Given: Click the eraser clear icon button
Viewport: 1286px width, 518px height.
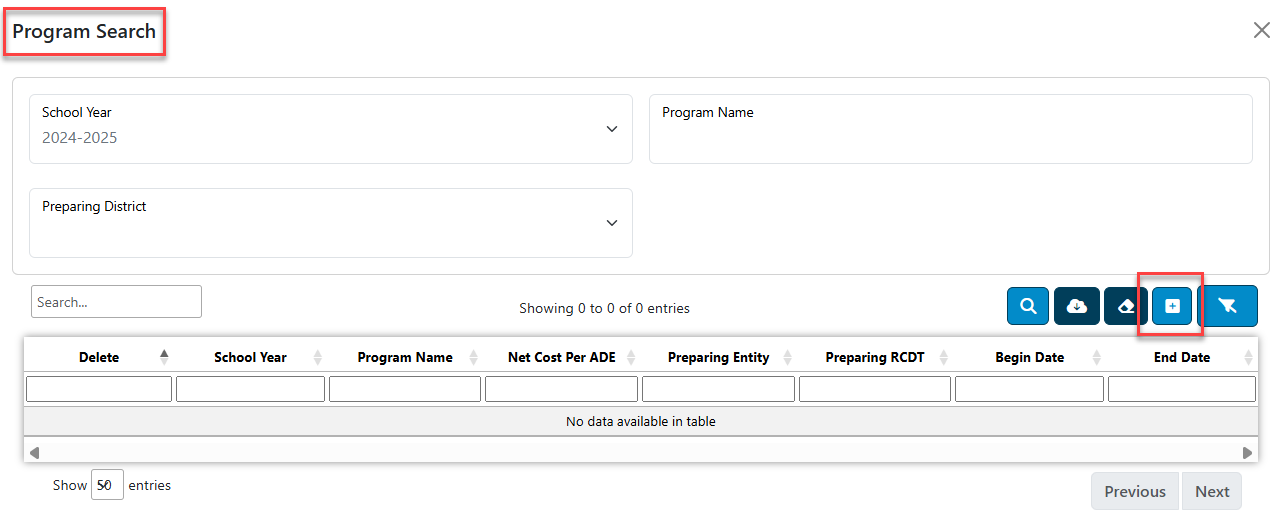Looking at the screenshot, I should (x=1126, y=306).
